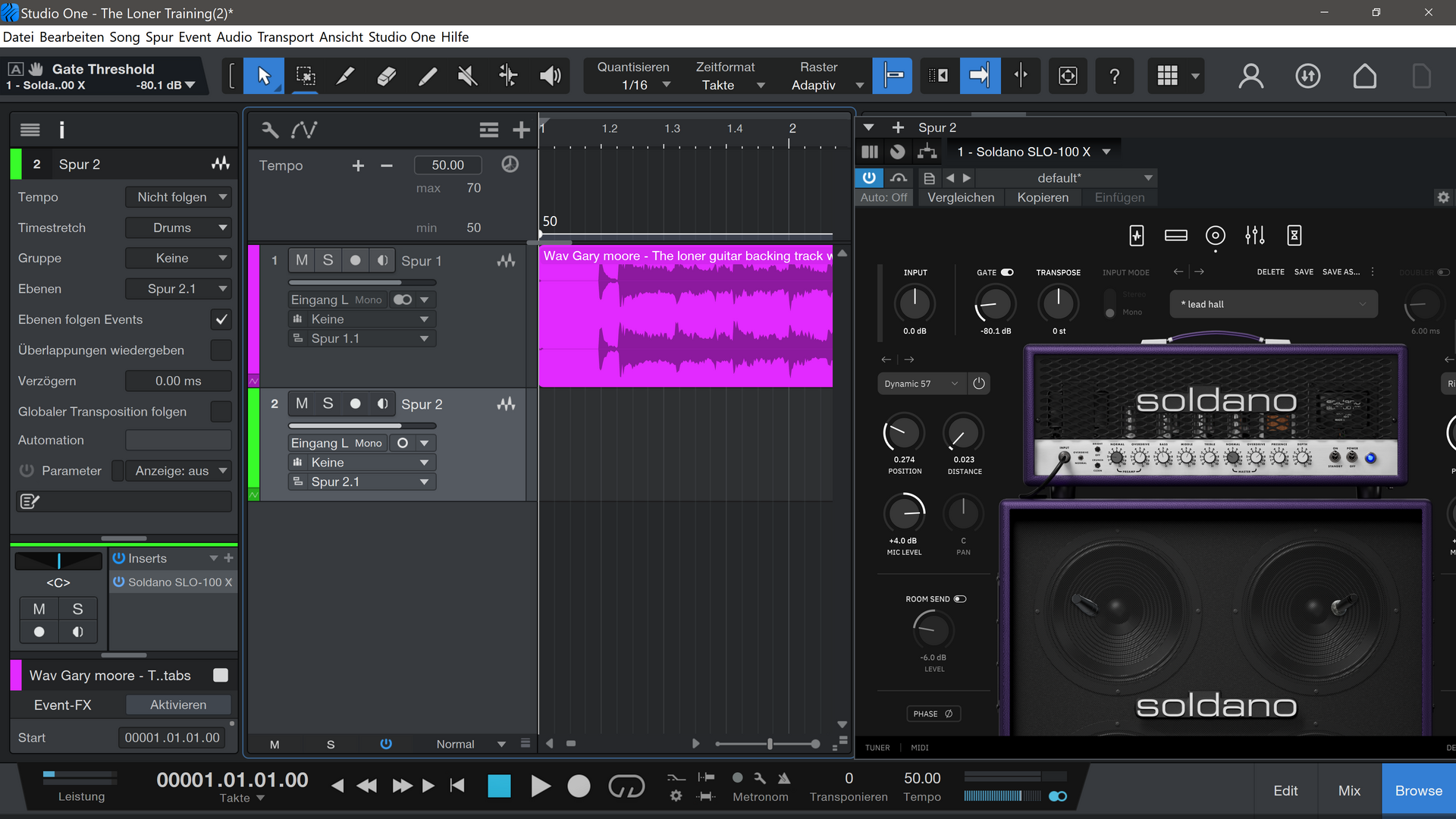The width and height of the screenshot is (1456, 819).
Task: Open Soldano lead hall preset dropdown
Action: coord(1274,304)
